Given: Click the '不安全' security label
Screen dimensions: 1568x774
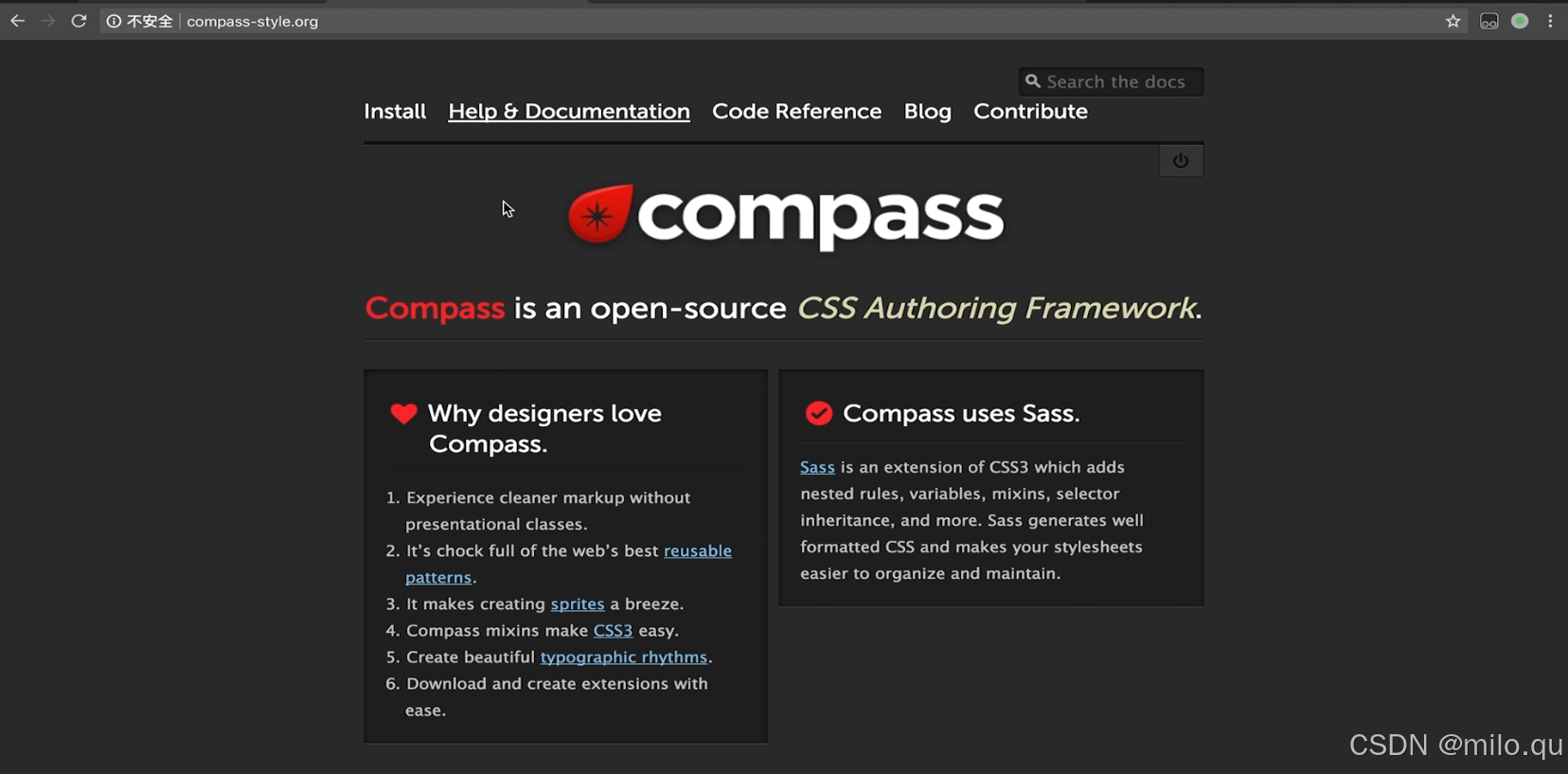Looking at the screenshot, I should (150, 21).
